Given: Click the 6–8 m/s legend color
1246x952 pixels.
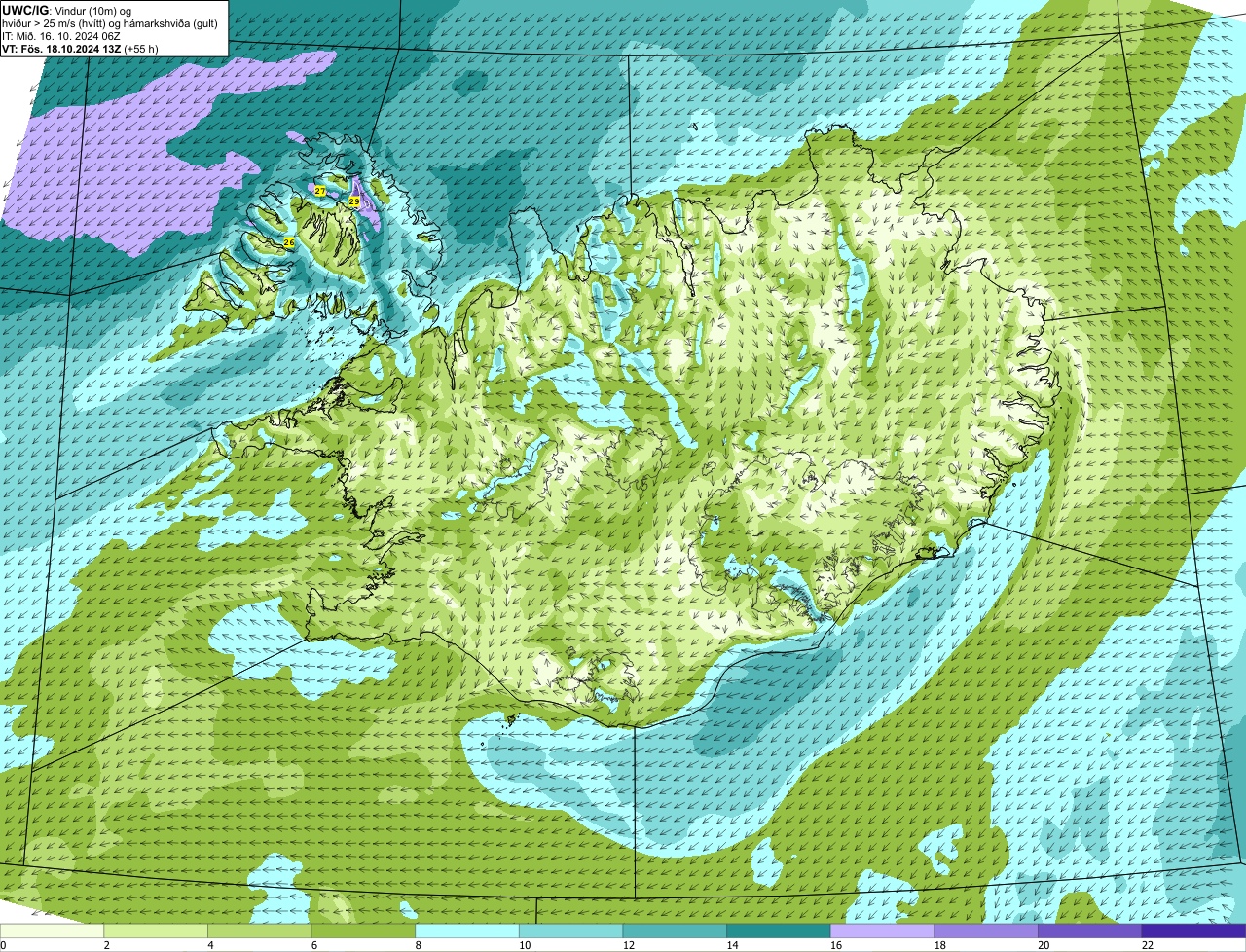Looking at the screenshot, I should point(363,931).
